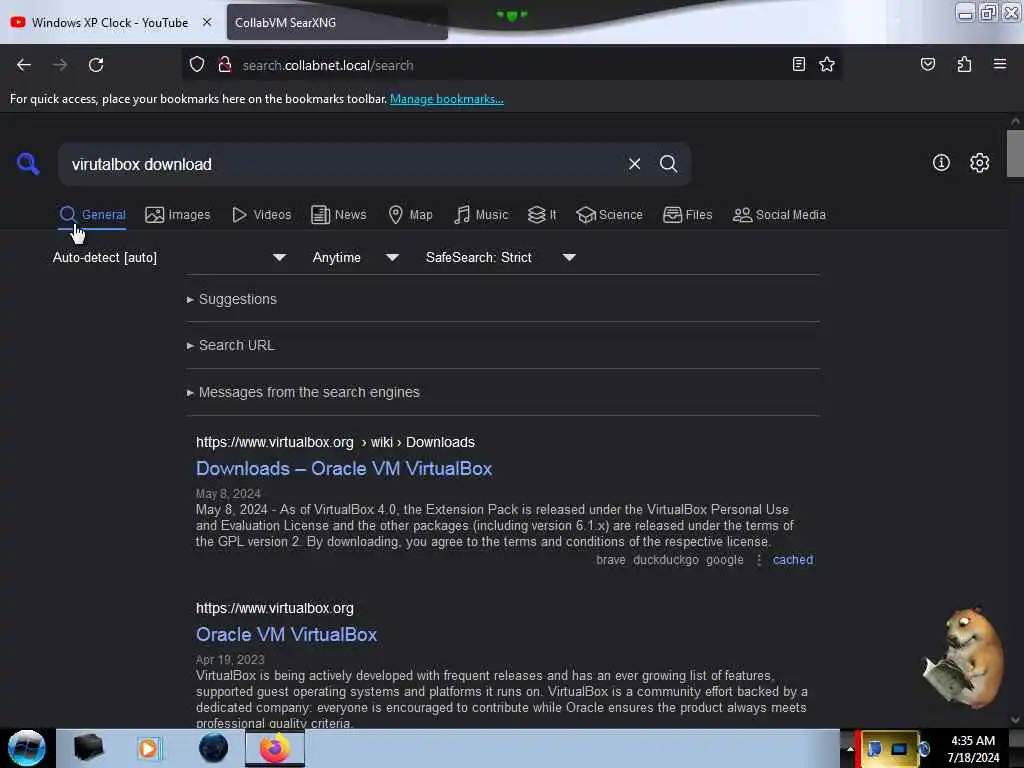This screenshot has width=1024, height=768.
Task: Click the SearXNG magnifier logo
Action: tap(28, 163)
